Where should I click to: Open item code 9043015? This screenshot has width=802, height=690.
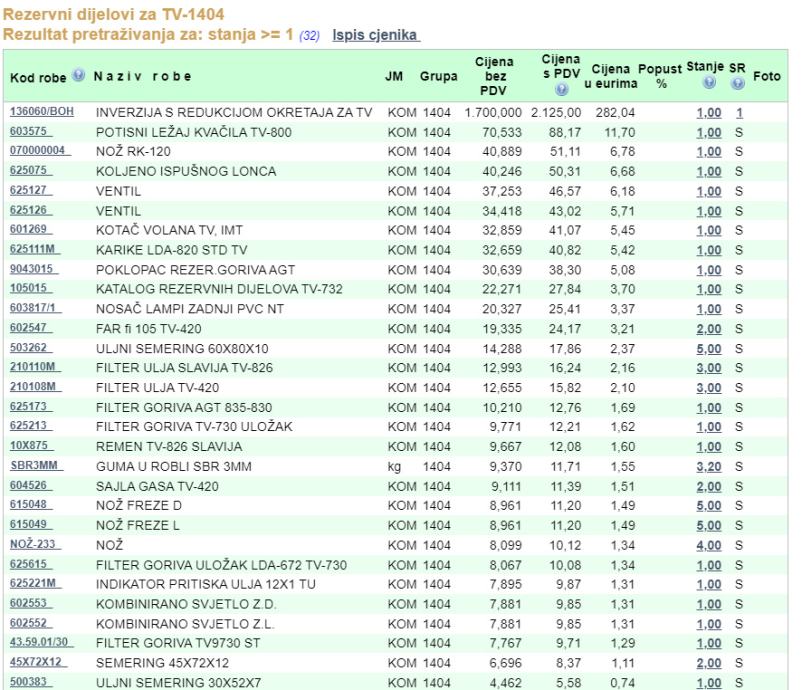33,269
